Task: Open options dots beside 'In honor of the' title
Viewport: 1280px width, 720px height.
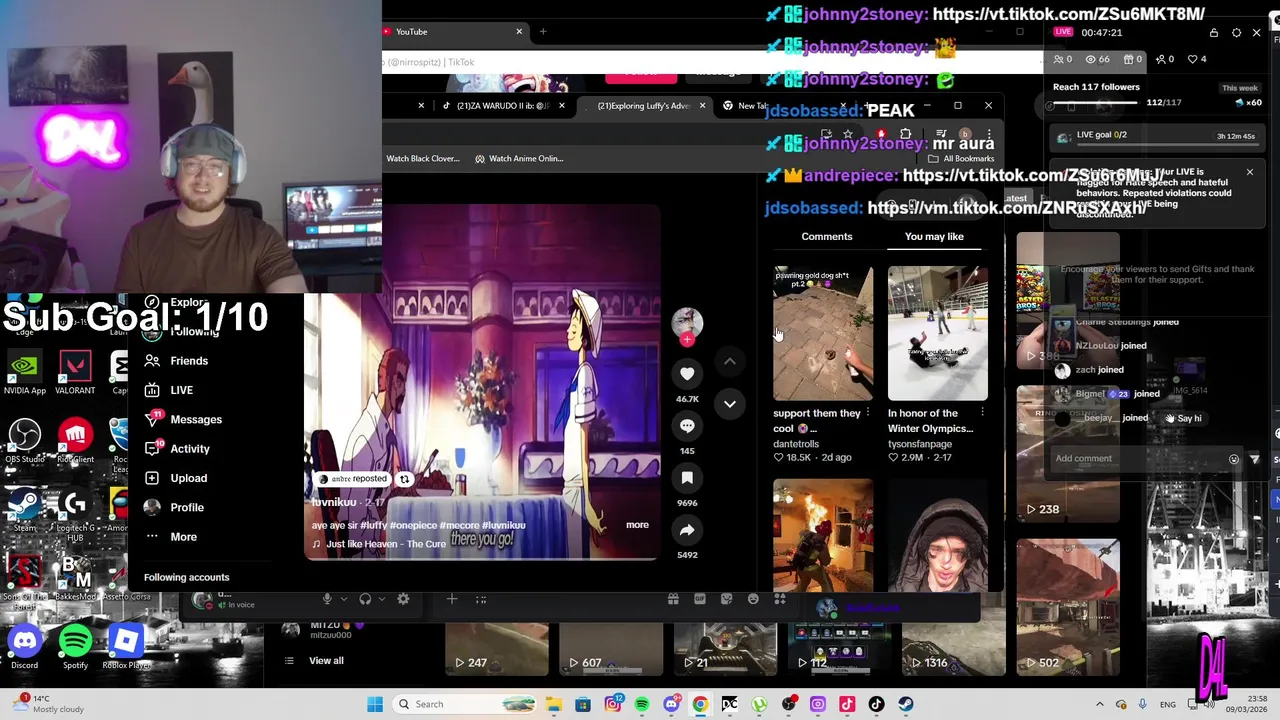Action: point(982,413)
